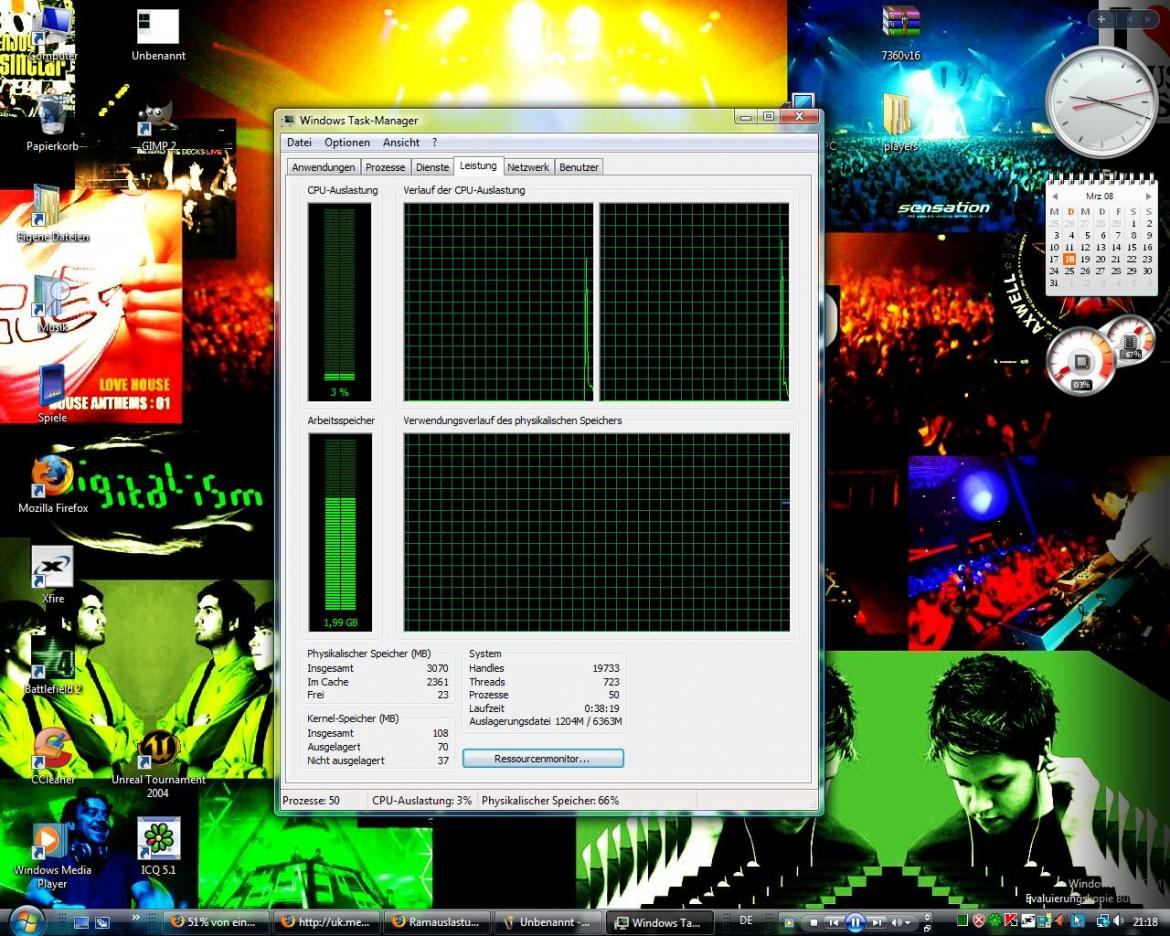This screenshot has width=1170, height=936.
Task: Switch to 'Unbenannt -' taskbar window
Action: coord(548,922)
